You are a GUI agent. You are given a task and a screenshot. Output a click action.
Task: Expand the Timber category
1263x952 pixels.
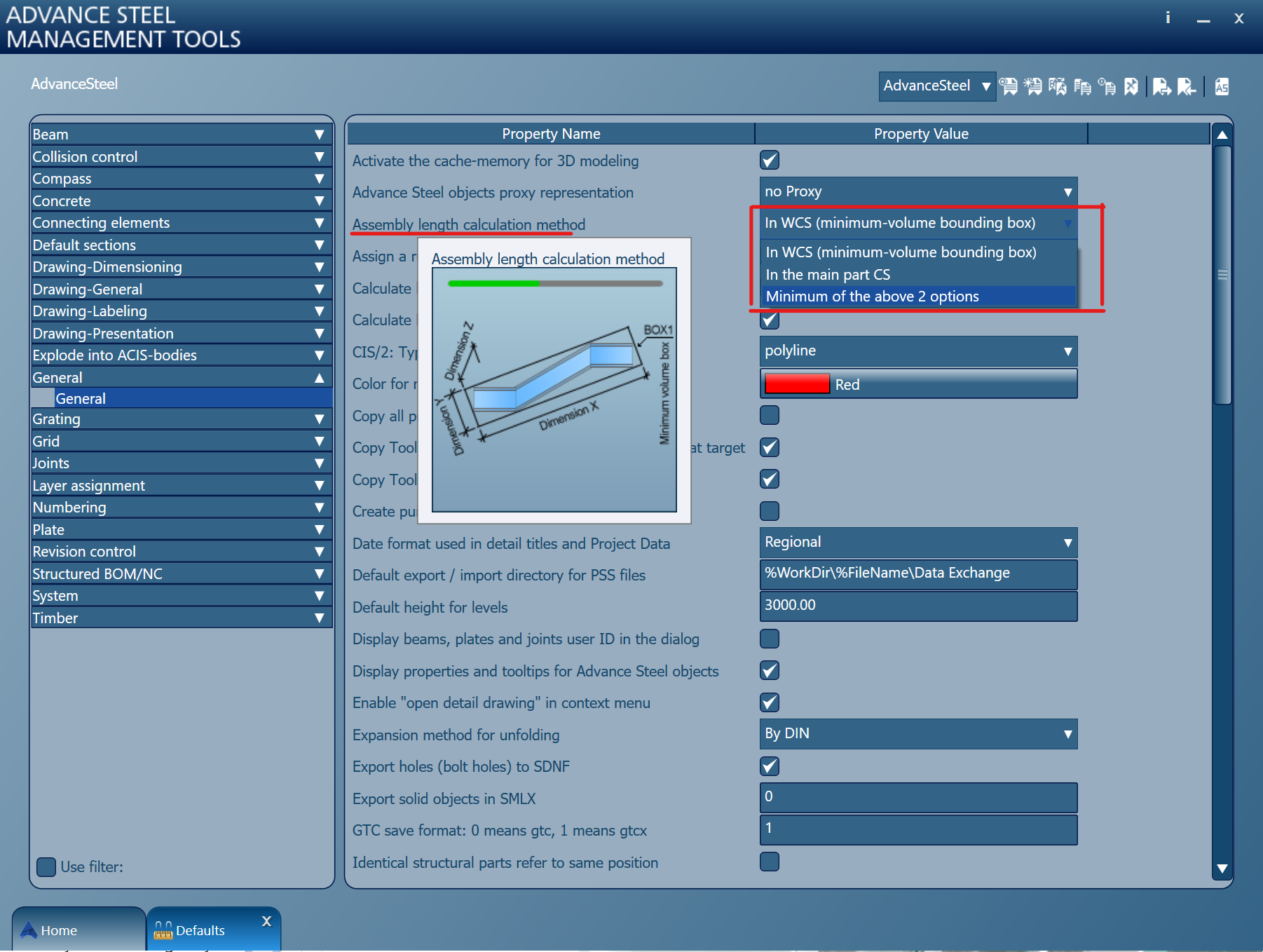click(x=182, y=618)
